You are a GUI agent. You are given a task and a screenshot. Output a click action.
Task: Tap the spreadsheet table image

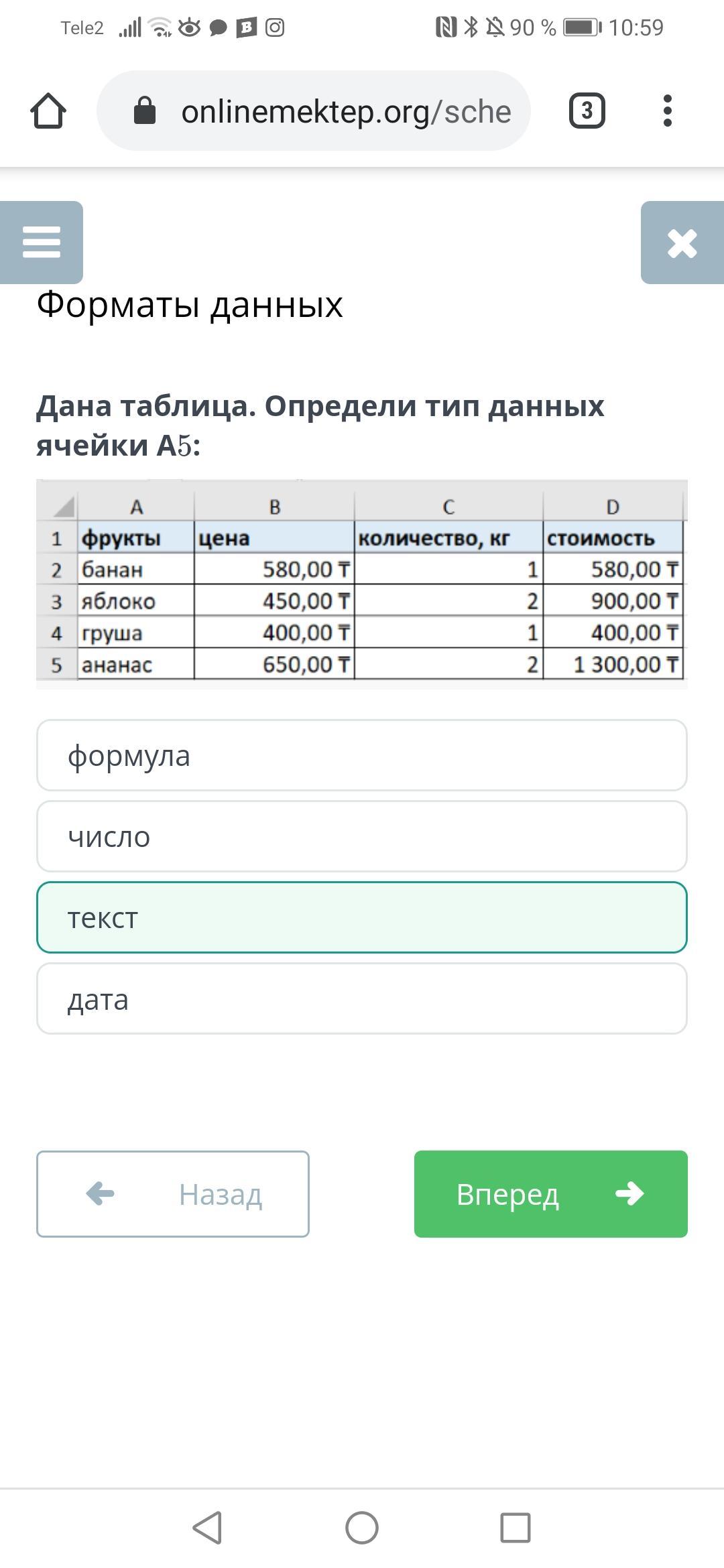362,584
